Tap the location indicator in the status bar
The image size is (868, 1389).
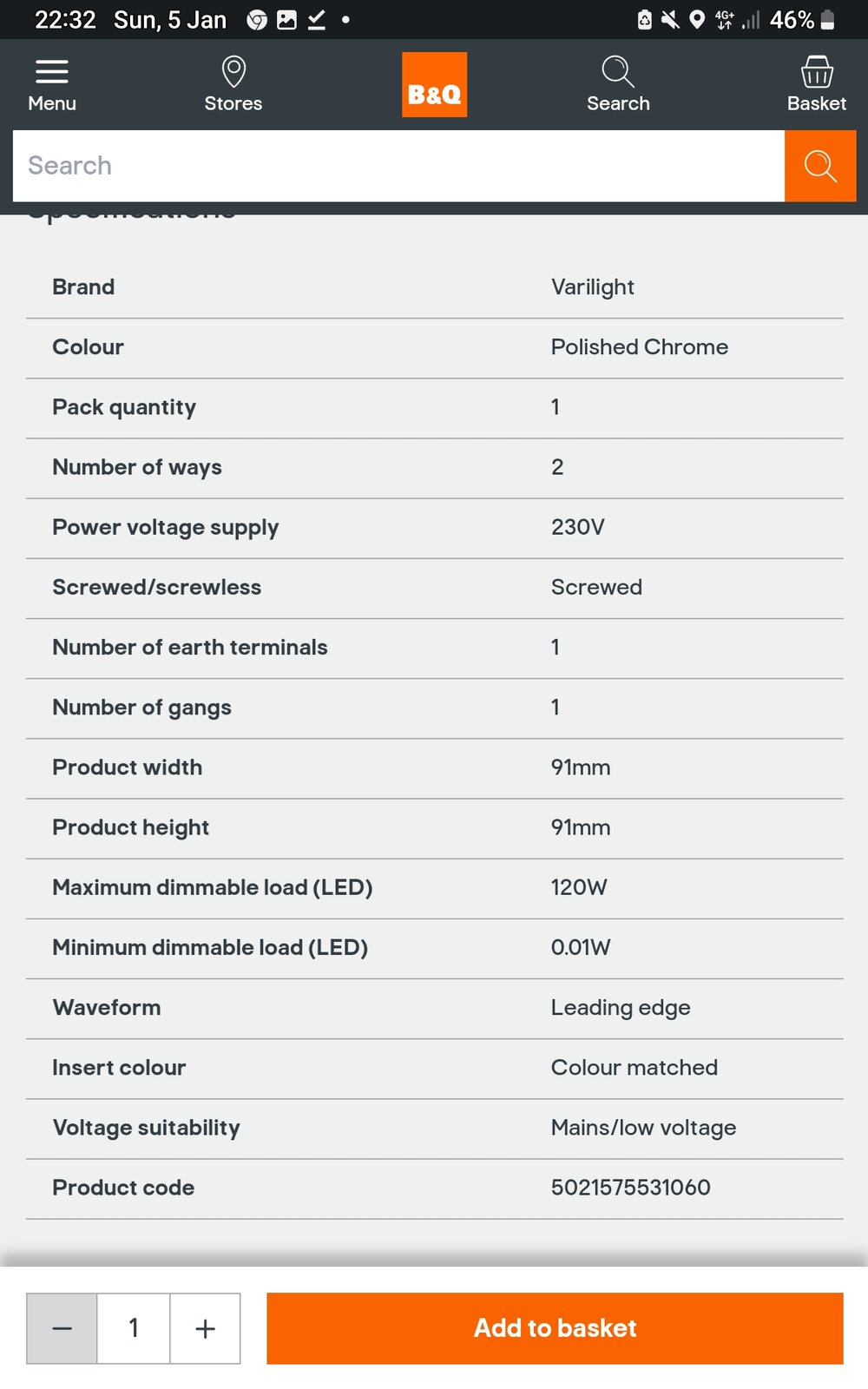click(697, 19)
